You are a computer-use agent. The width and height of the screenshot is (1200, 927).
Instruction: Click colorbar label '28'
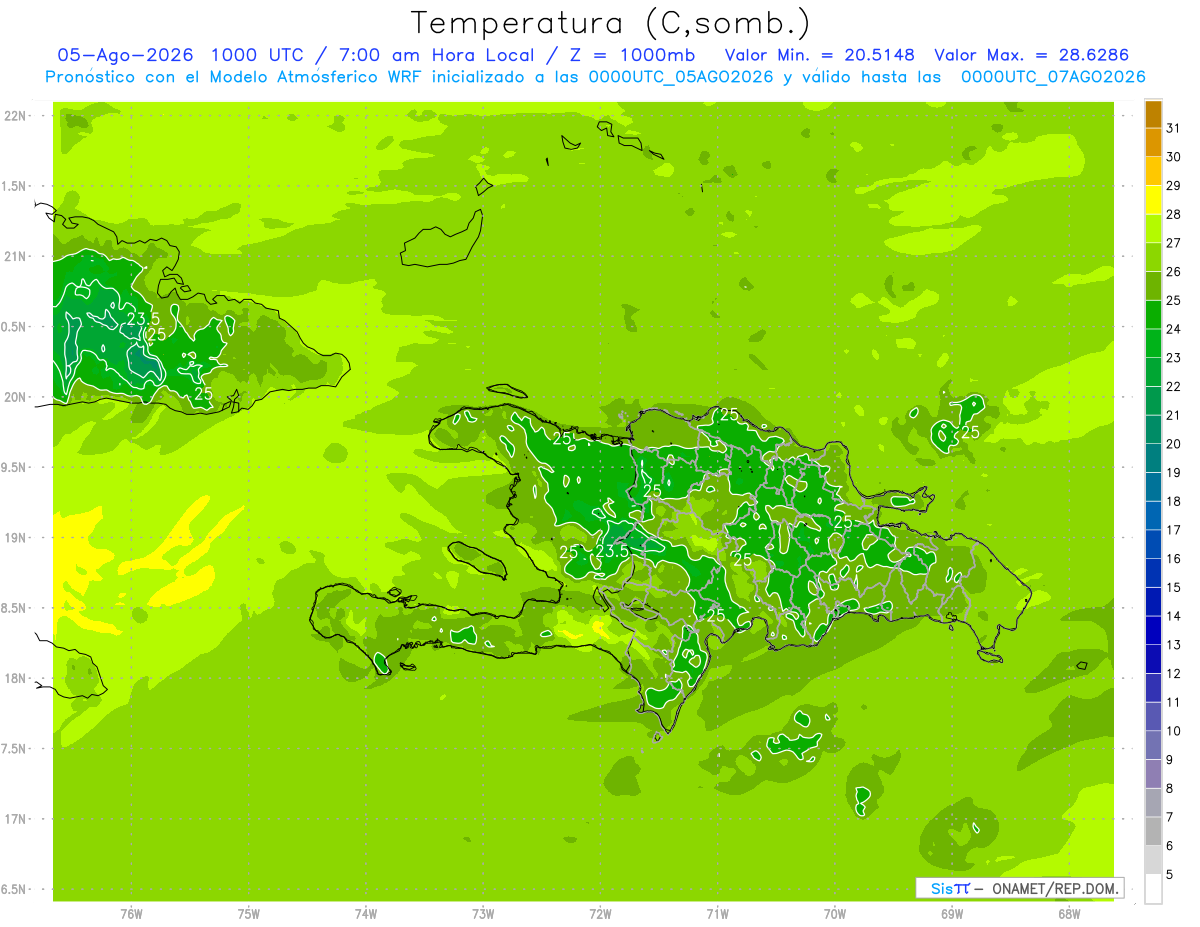click(x=1173, y=214)
